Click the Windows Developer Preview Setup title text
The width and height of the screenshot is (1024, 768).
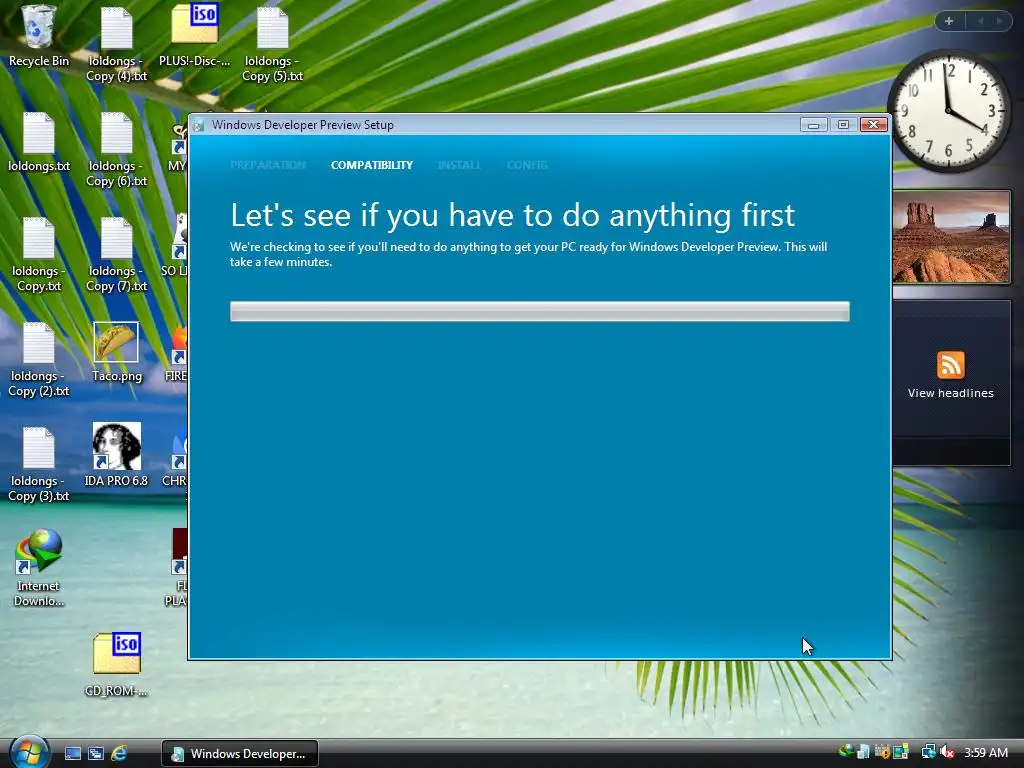pos(302,125)
